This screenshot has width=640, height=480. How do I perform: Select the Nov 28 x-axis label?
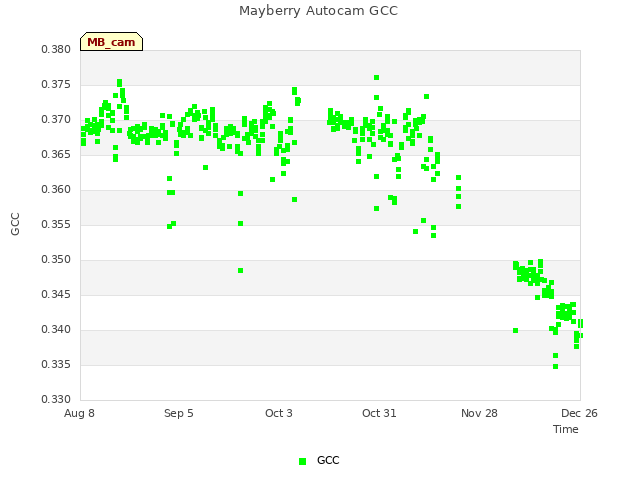tap(479, 413)
